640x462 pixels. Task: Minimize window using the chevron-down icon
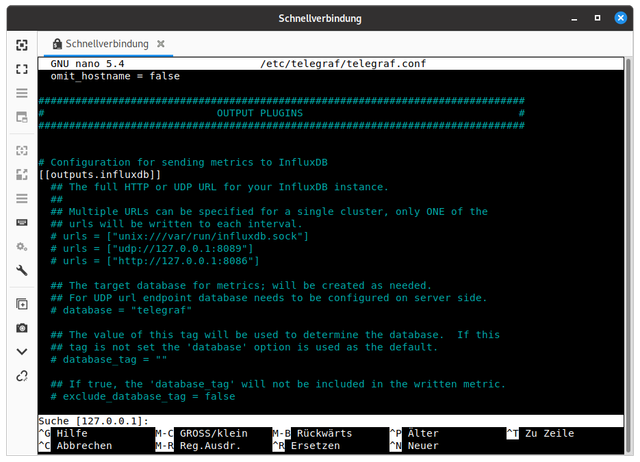pyautogui.click(x=22, y=352)
